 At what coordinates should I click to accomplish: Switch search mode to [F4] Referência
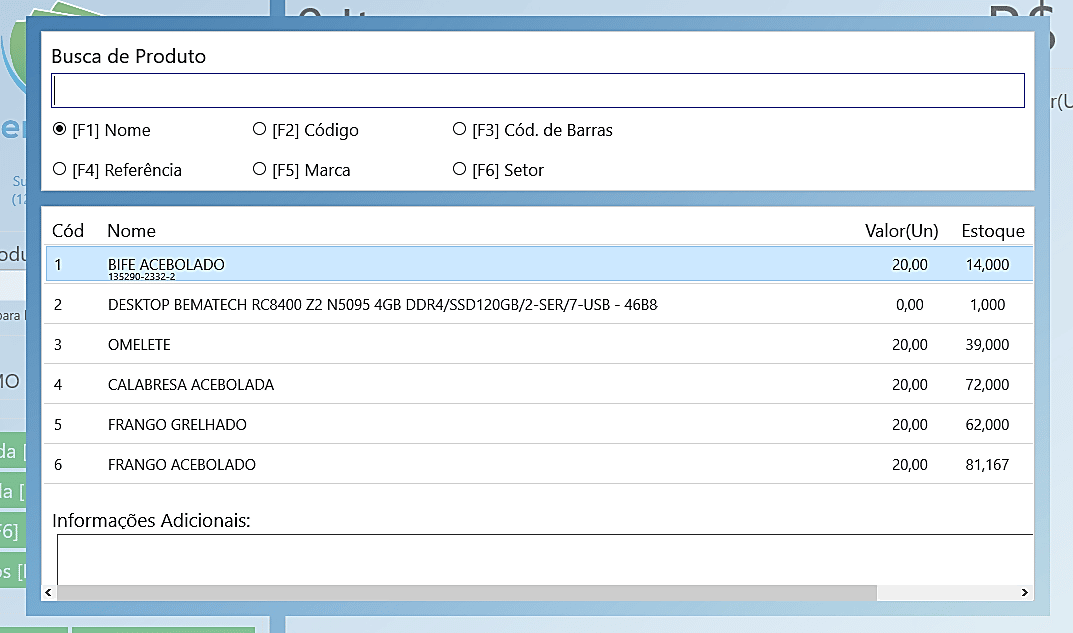point(60,170)
